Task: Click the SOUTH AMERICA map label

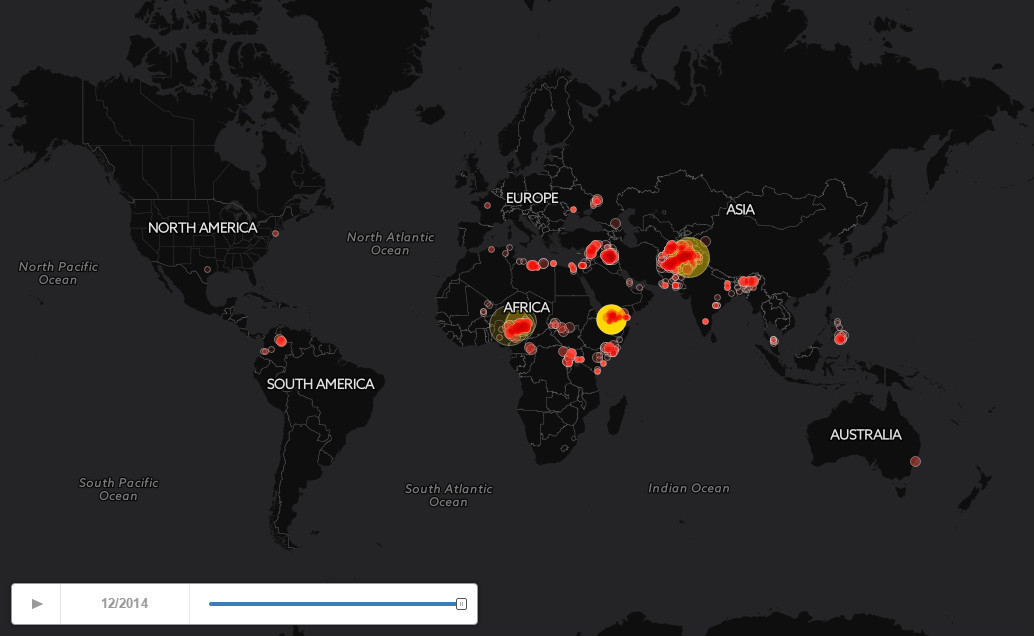Action: pyautogui.click(x=320, y=384)
